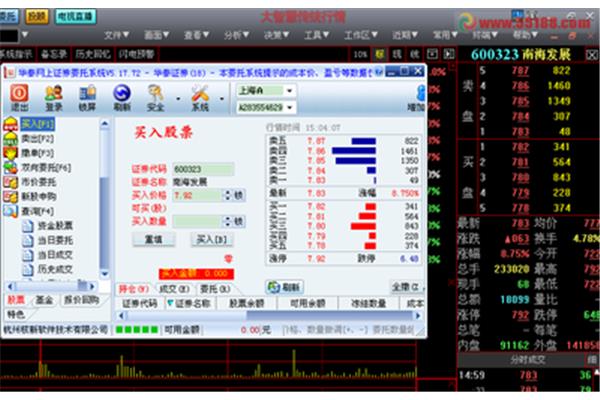Click the 锁屏 lock screen icon

coord(87,98)
